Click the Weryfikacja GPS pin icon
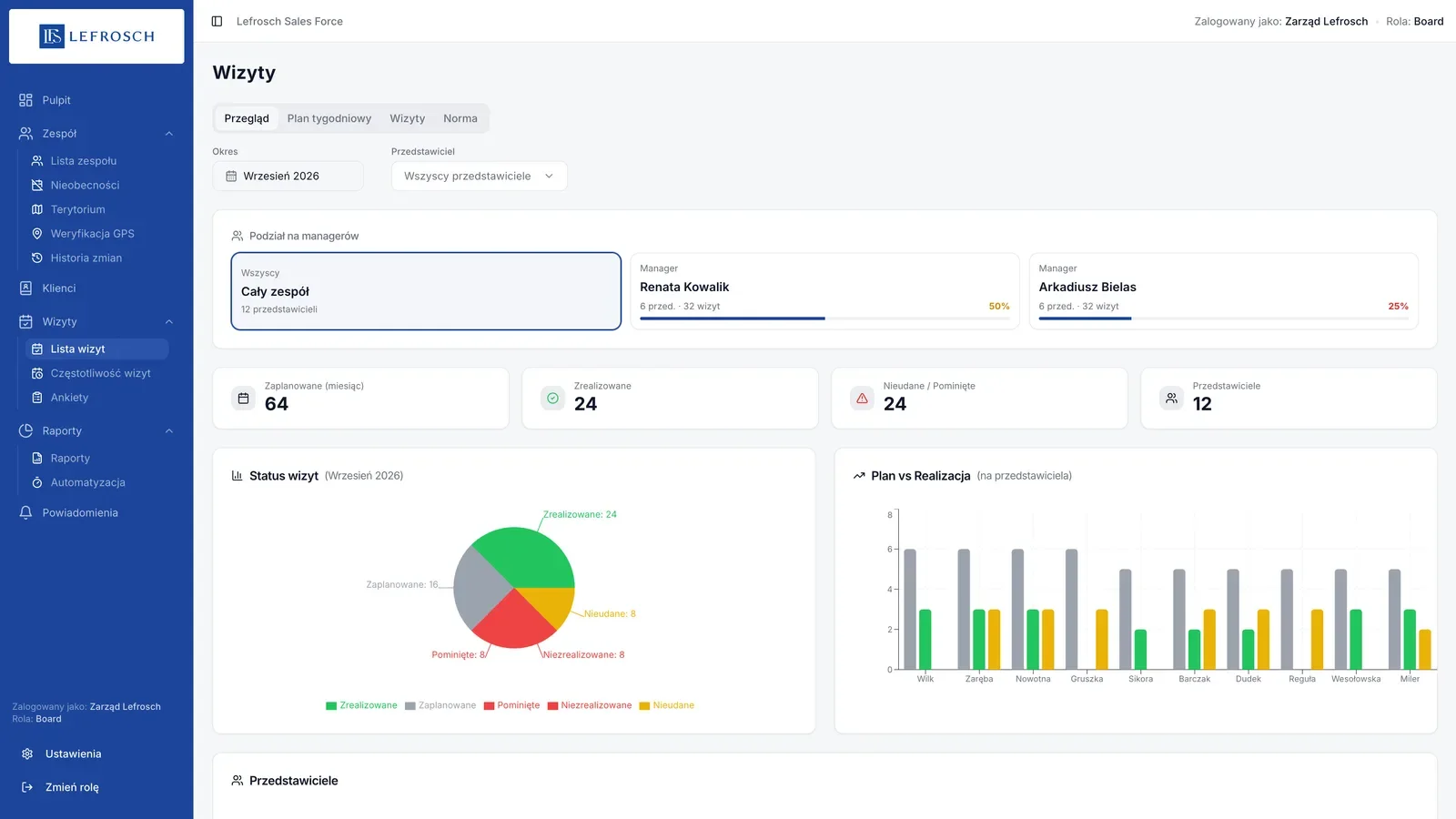 coord(37,234)
